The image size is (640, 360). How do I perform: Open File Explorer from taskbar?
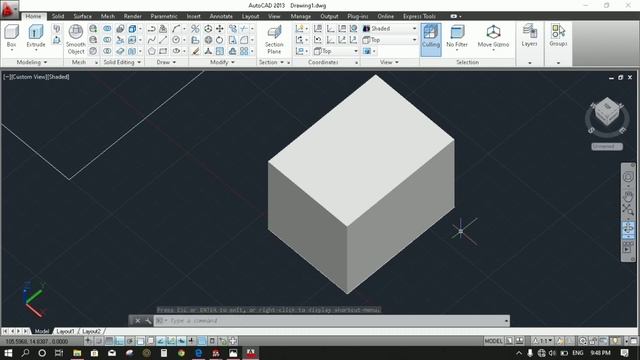tap(77, 353)
